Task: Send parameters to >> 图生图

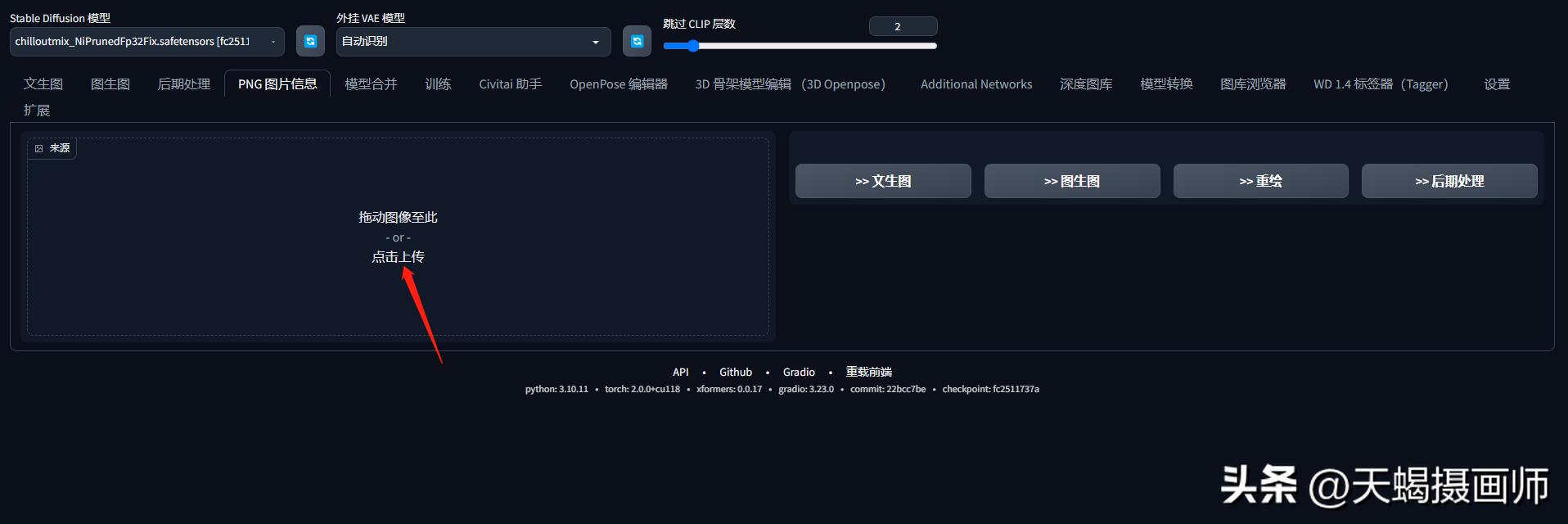Action: point(1072,181)
